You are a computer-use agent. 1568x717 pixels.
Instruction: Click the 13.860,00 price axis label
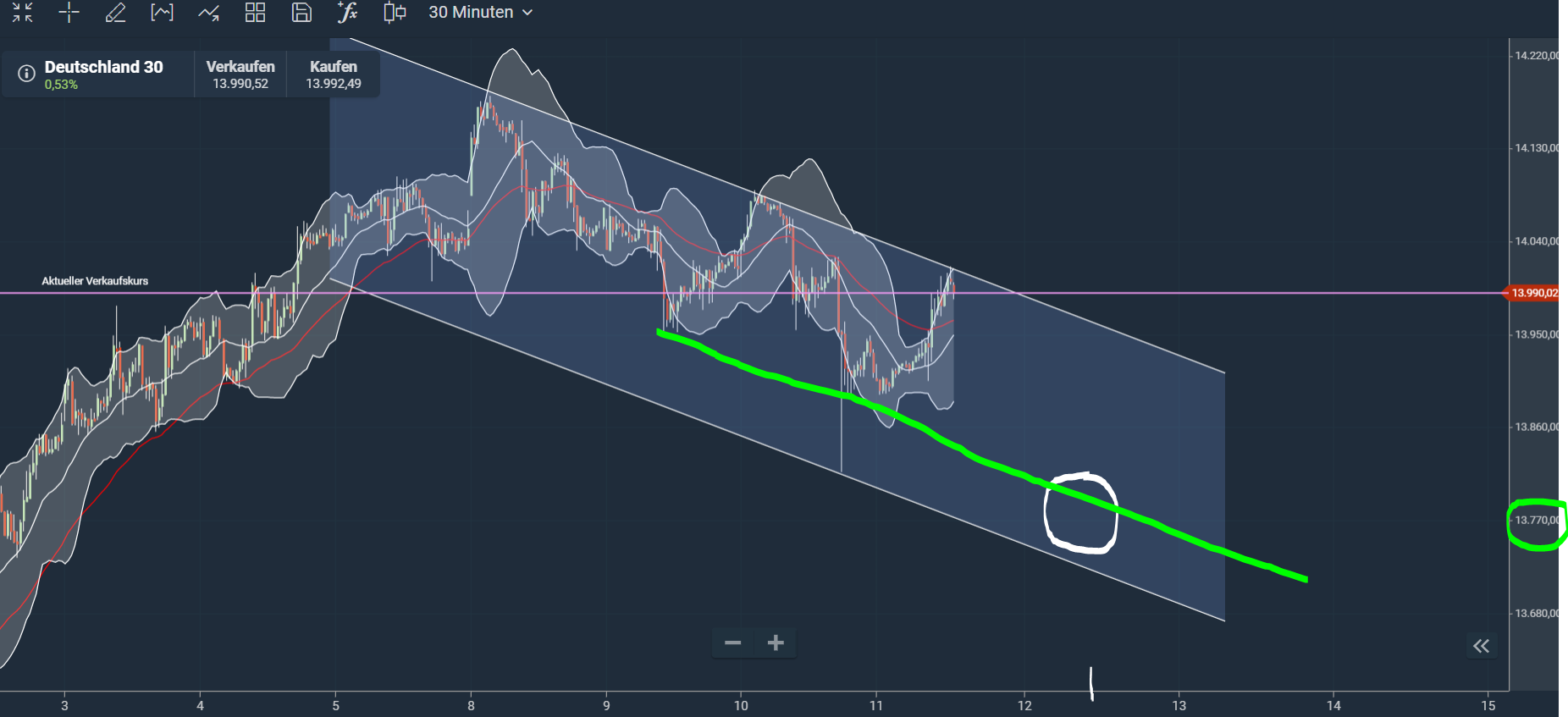pos(1536,427)
